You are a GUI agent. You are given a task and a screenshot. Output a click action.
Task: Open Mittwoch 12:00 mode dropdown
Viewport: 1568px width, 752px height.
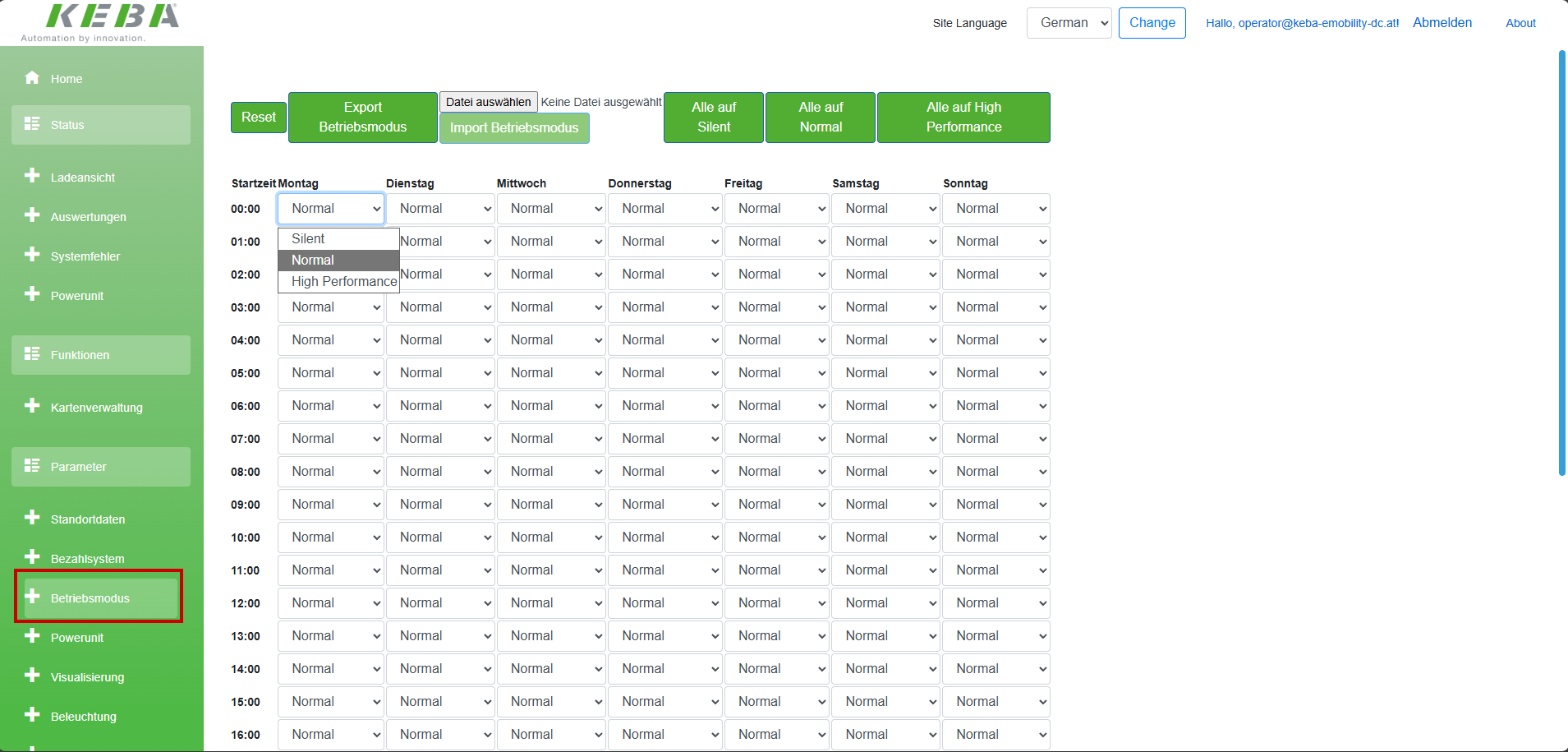pyautogui.click(x=551, y=603)
